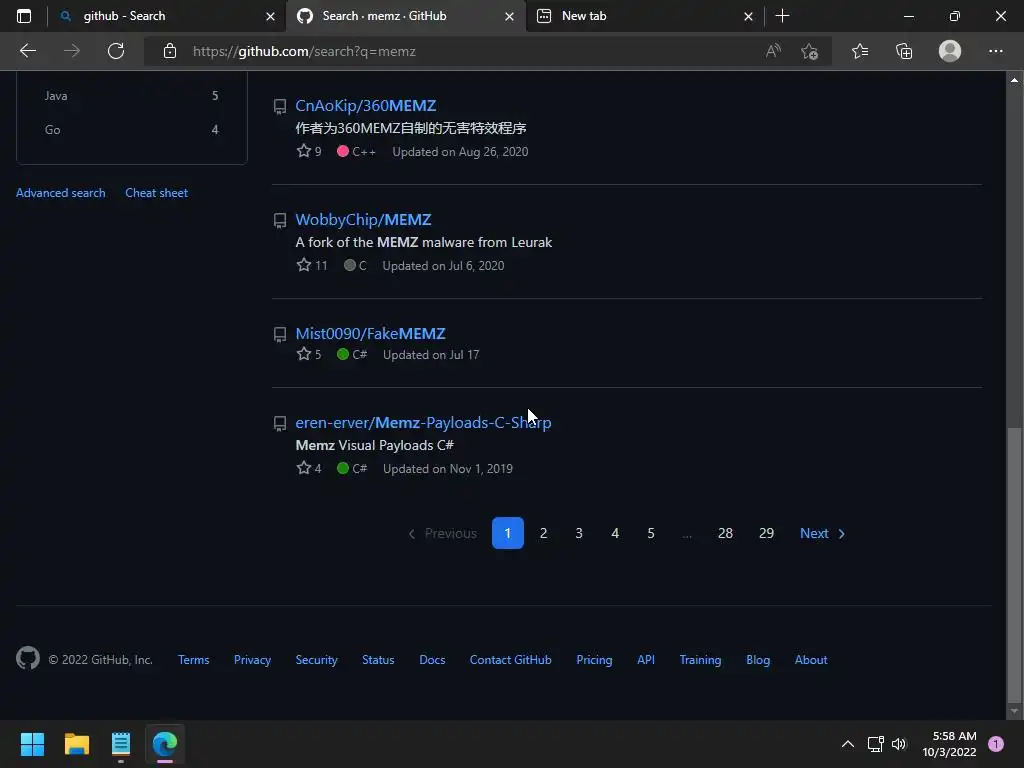Jump to results page 28
The height and width of the screenshot is (768, 1024).
[x=725, y=533]
